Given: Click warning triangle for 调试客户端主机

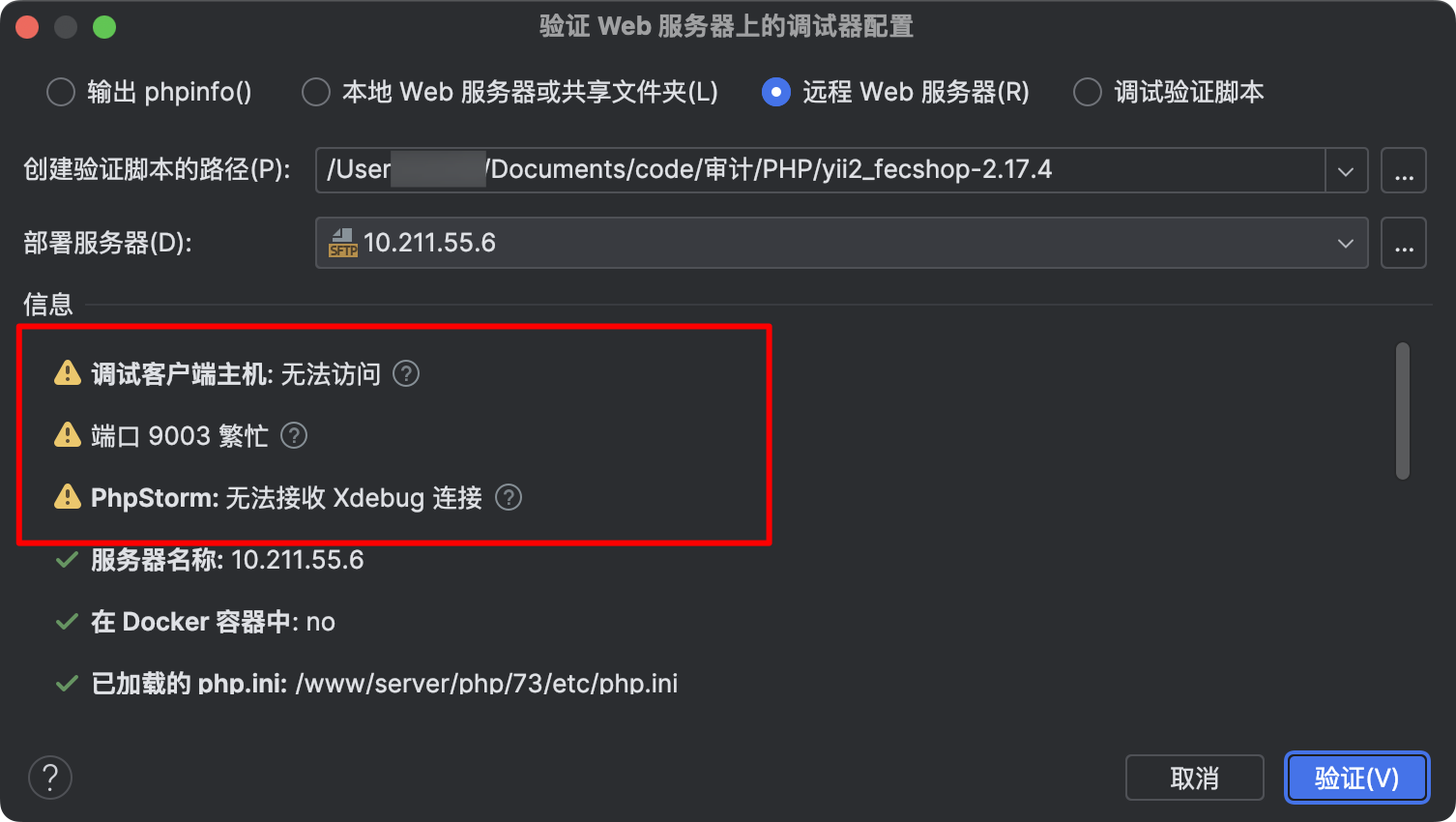Looking at the screenshot, I should tap(68, 372).
